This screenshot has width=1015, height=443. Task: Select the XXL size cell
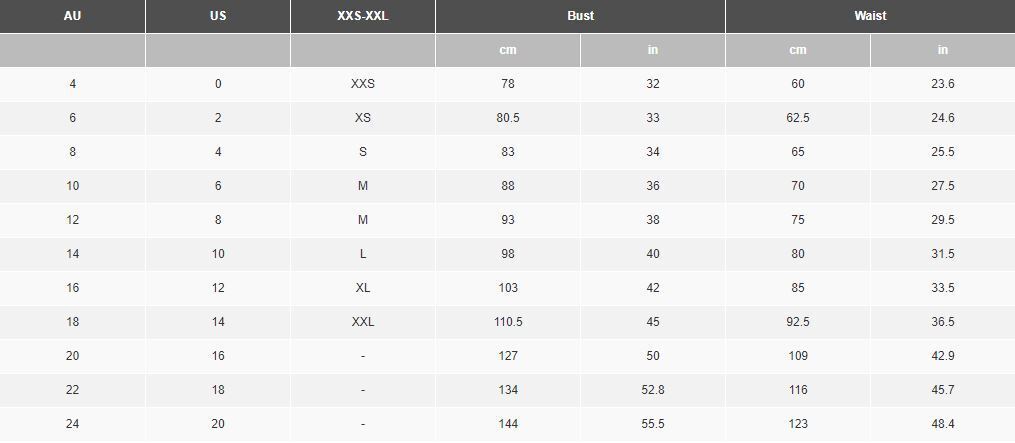[362, 322]
